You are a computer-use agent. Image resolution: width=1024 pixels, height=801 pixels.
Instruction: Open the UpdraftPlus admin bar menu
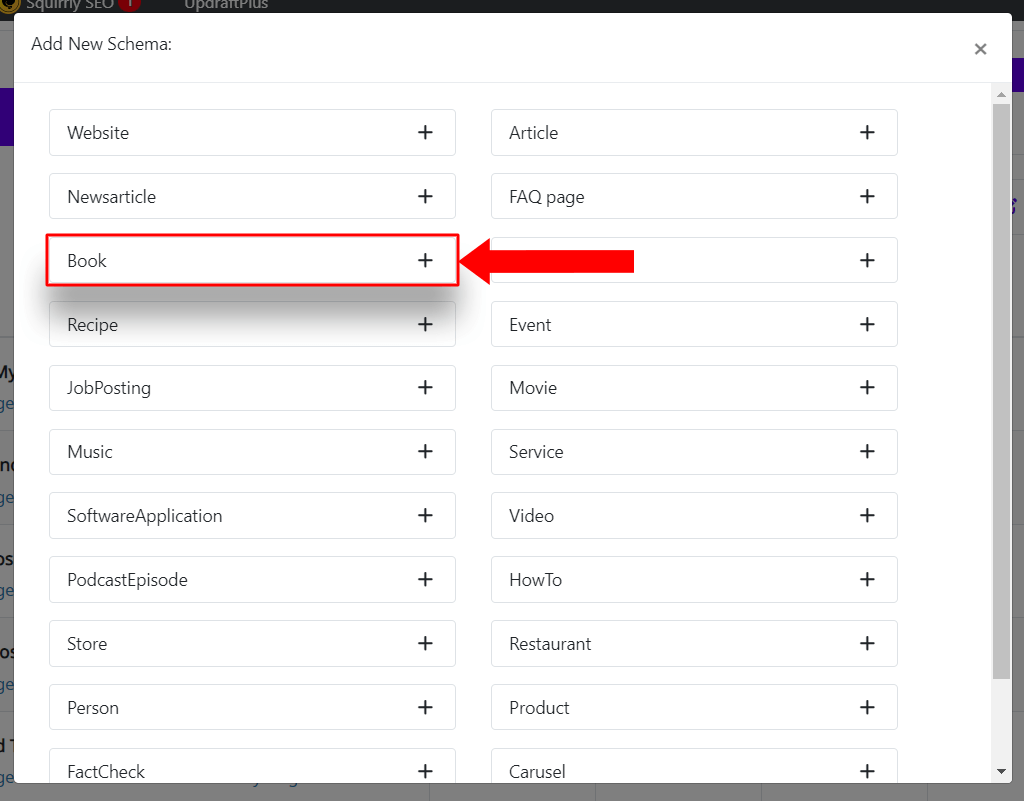[226, 5]
